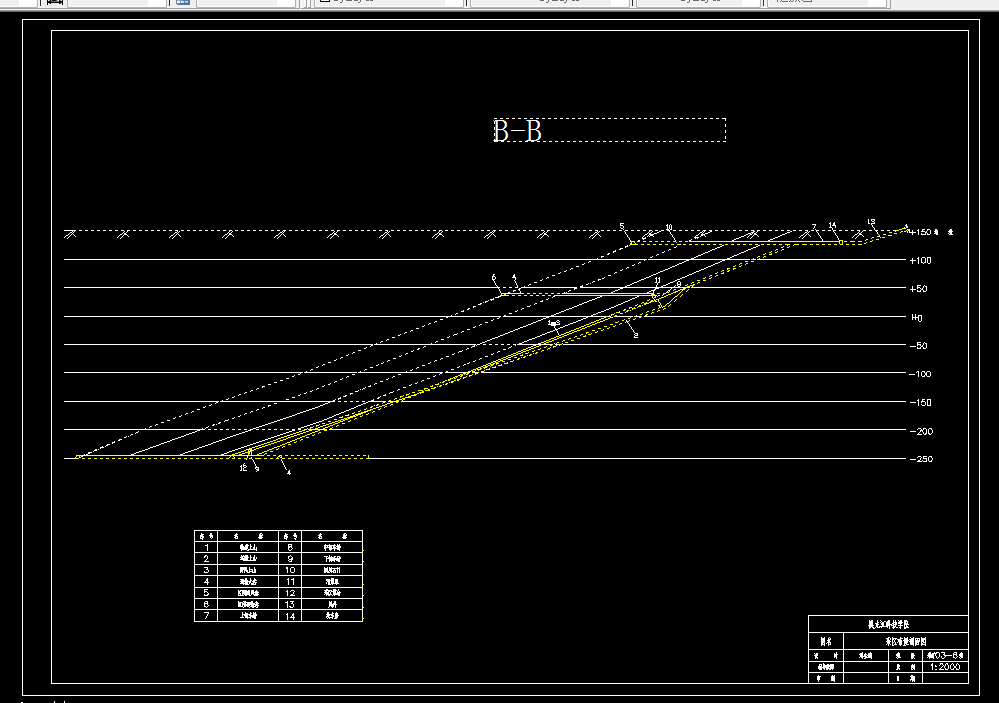Screen dimensions: 999x703
Task: Select legend table cell number 7
Action: coord(206,616)
